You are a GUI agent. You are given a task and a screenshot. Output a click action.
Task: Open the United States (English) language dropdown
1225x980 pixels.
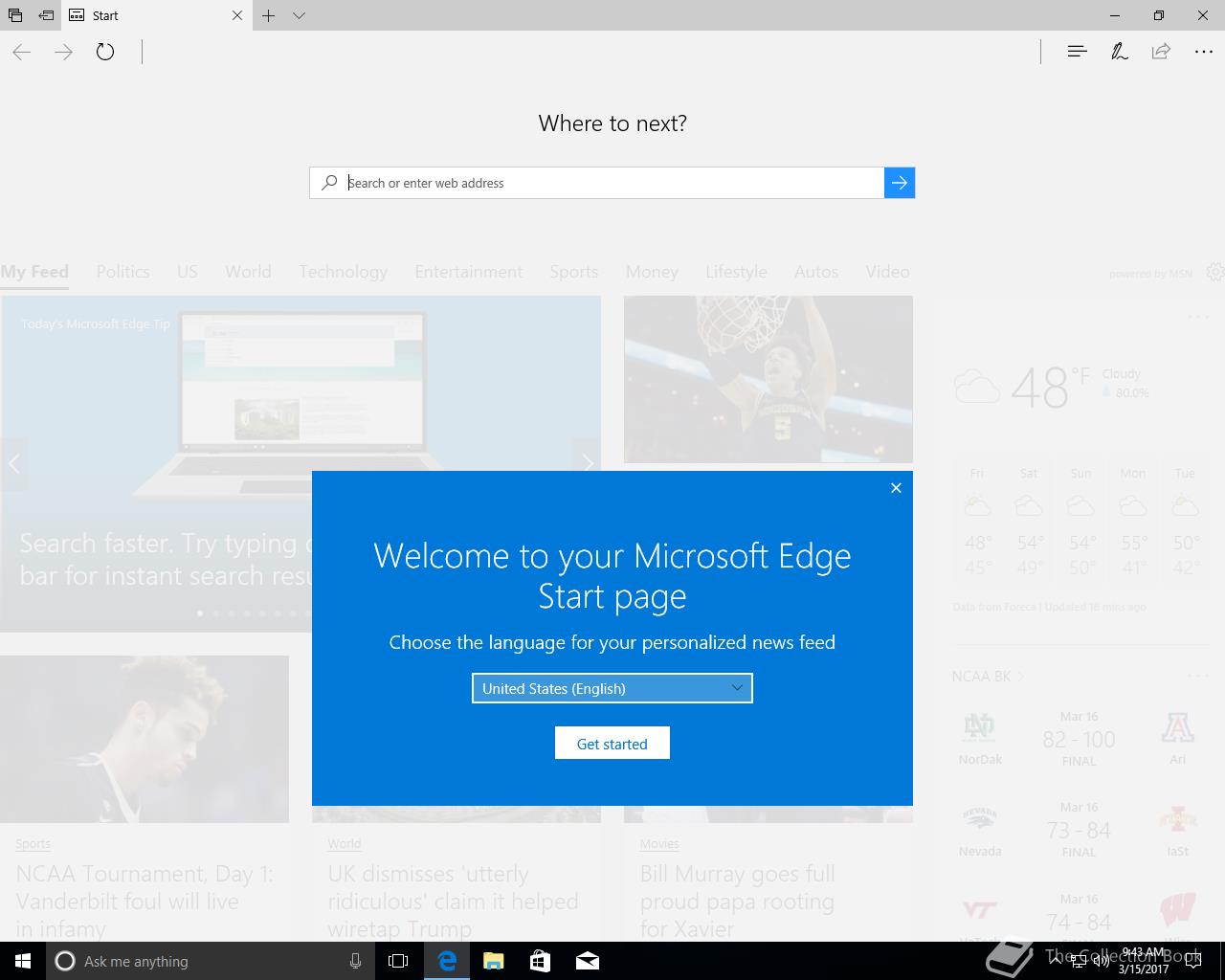click(612, 688)
